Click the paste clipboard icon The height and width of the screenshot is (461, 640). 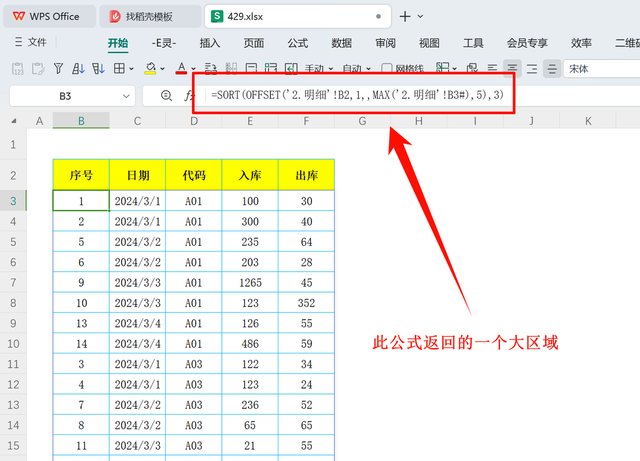coord(38,69)
